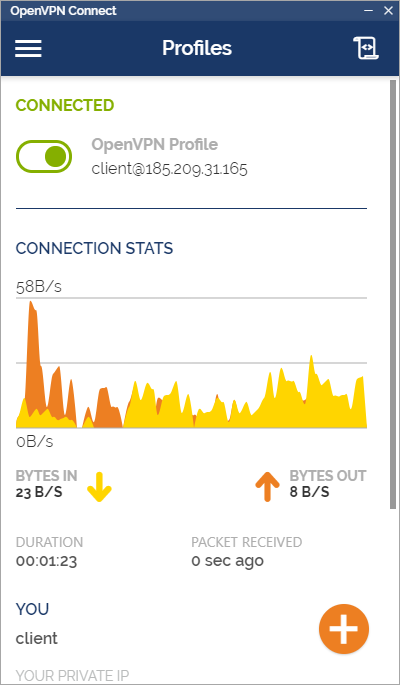Click the Packet Received 0 sec ago
Screen dimensions: 400x685
228,560
